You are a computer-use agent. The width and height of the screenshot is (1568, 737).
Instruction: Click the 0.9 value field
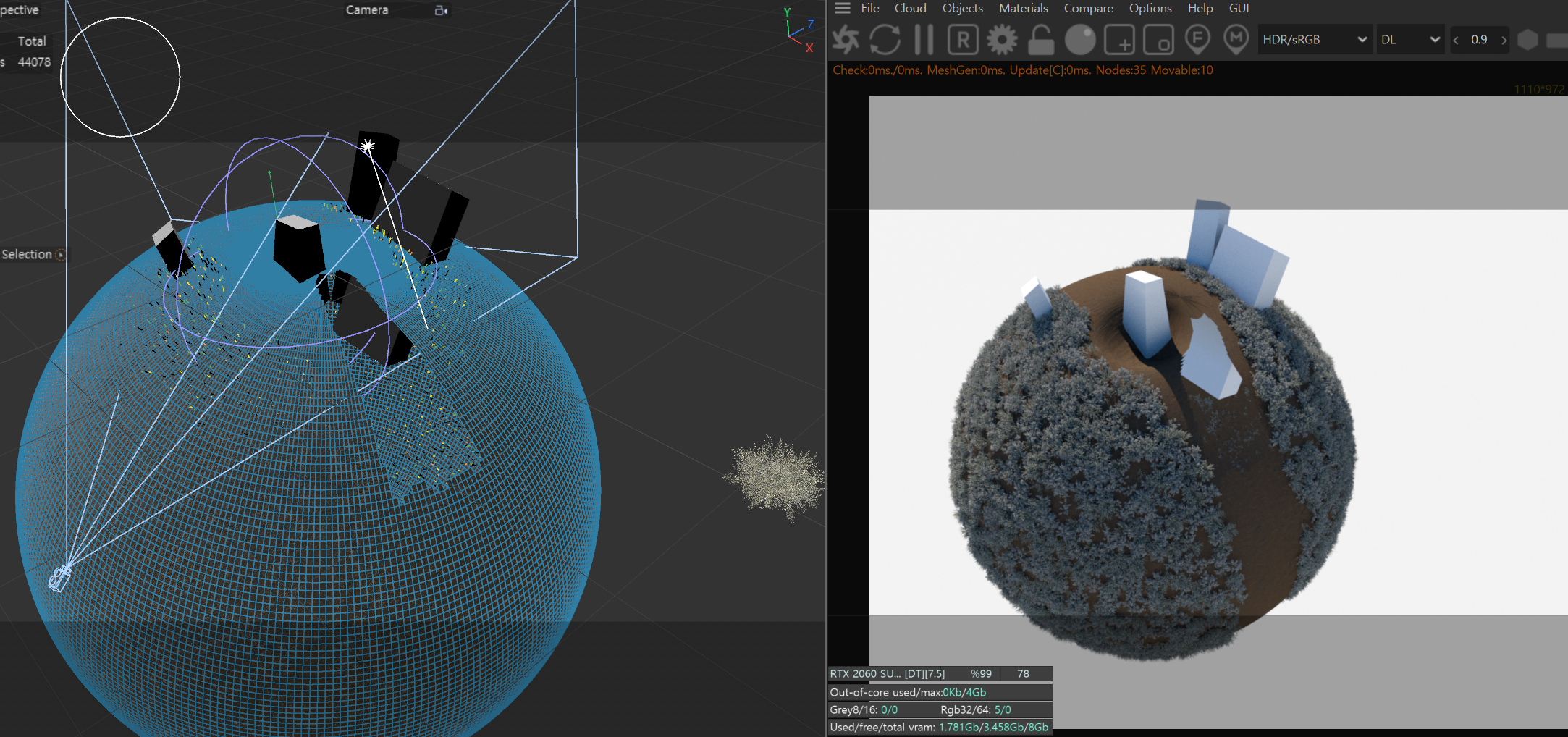tap(1479, 40)
